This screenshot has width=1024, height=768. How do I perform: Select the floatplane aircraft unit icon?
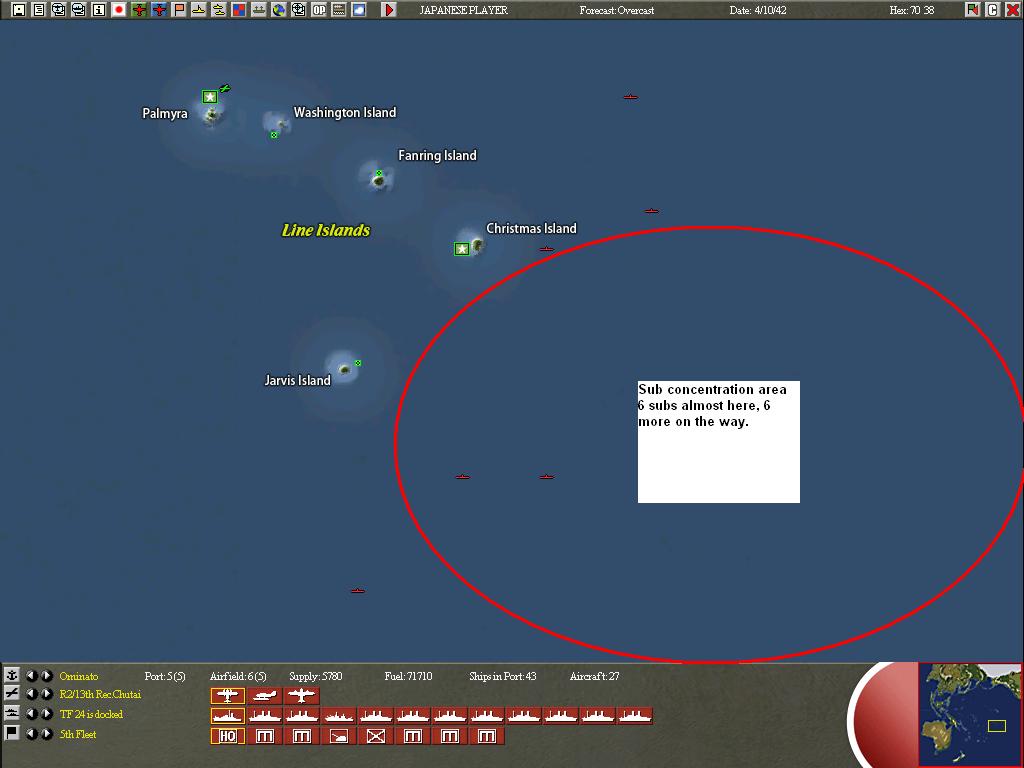click(264, 696)
